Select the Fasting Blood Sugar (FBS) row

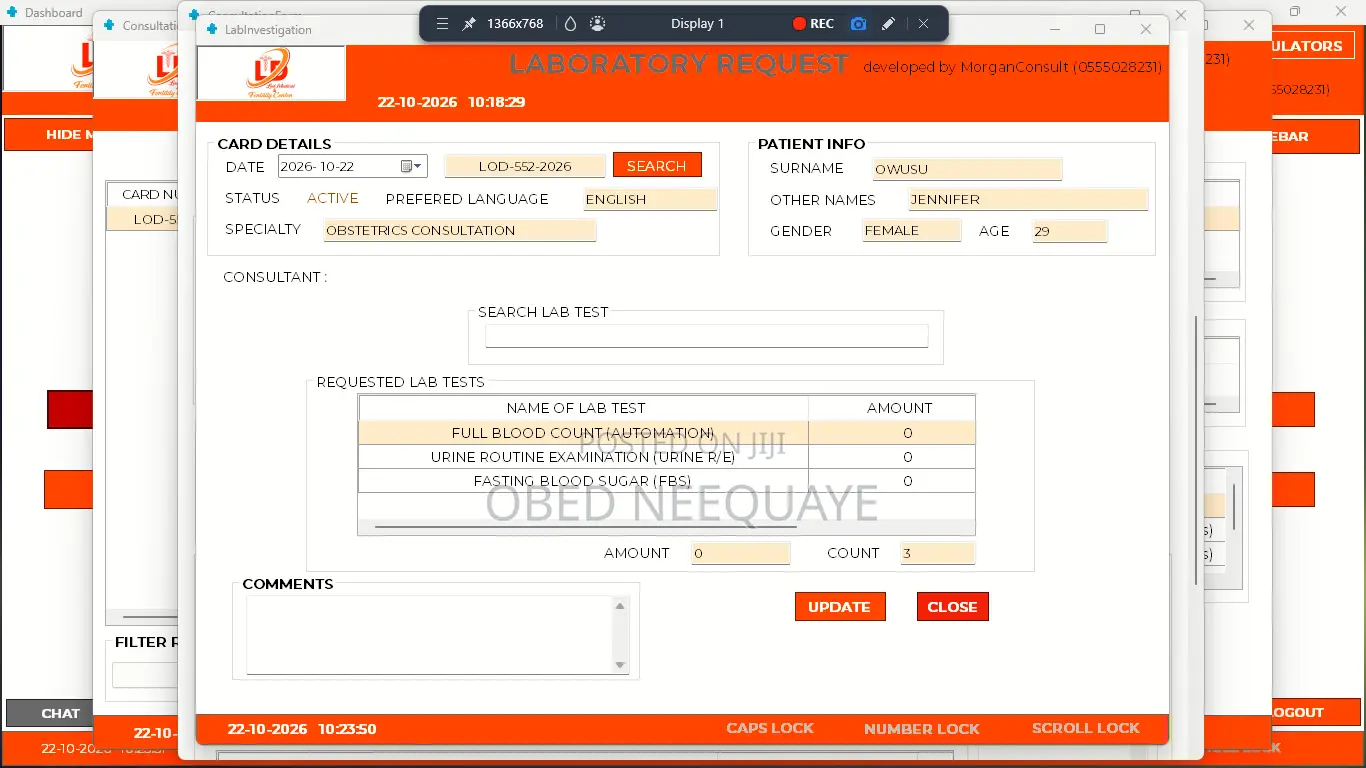tap(667, 481)
